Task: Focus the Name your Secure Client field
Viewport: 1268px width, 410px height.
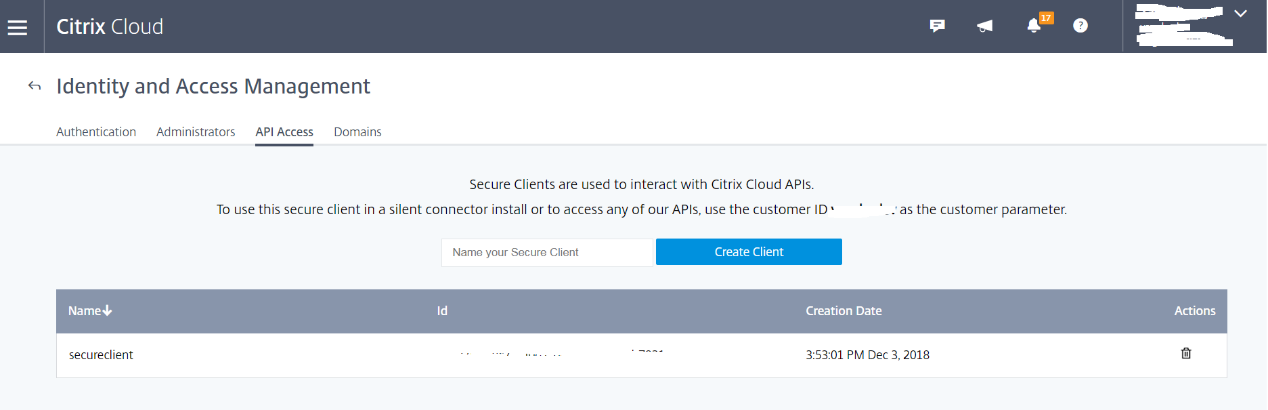Action: [x=546, y=252]
